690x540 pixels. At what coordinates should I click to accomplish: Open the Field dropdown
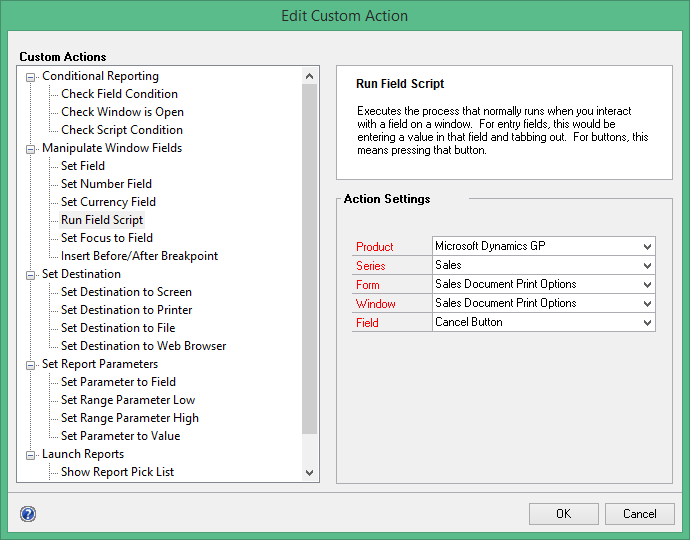(x=647, y=322)
